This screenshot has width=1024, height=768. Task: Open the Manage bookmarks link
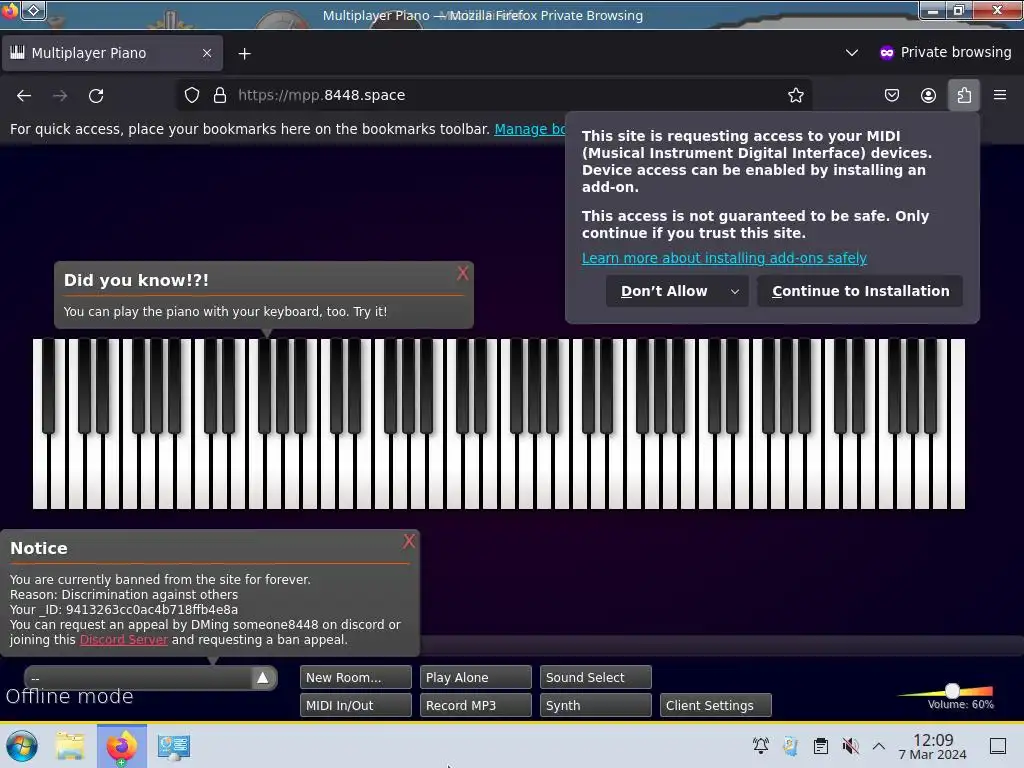(x=530, y=129)
